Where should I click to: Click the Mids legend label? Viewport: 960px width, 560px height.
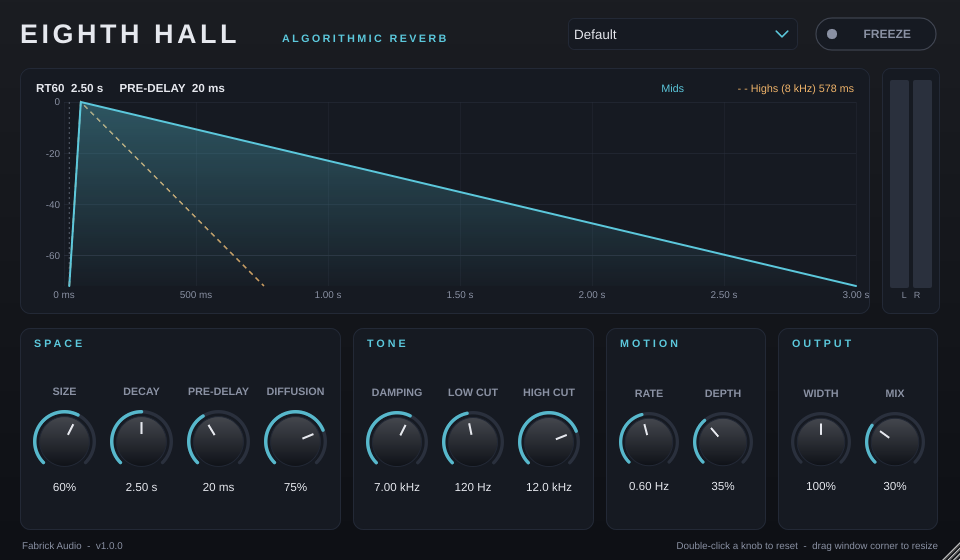click(672, 88)
